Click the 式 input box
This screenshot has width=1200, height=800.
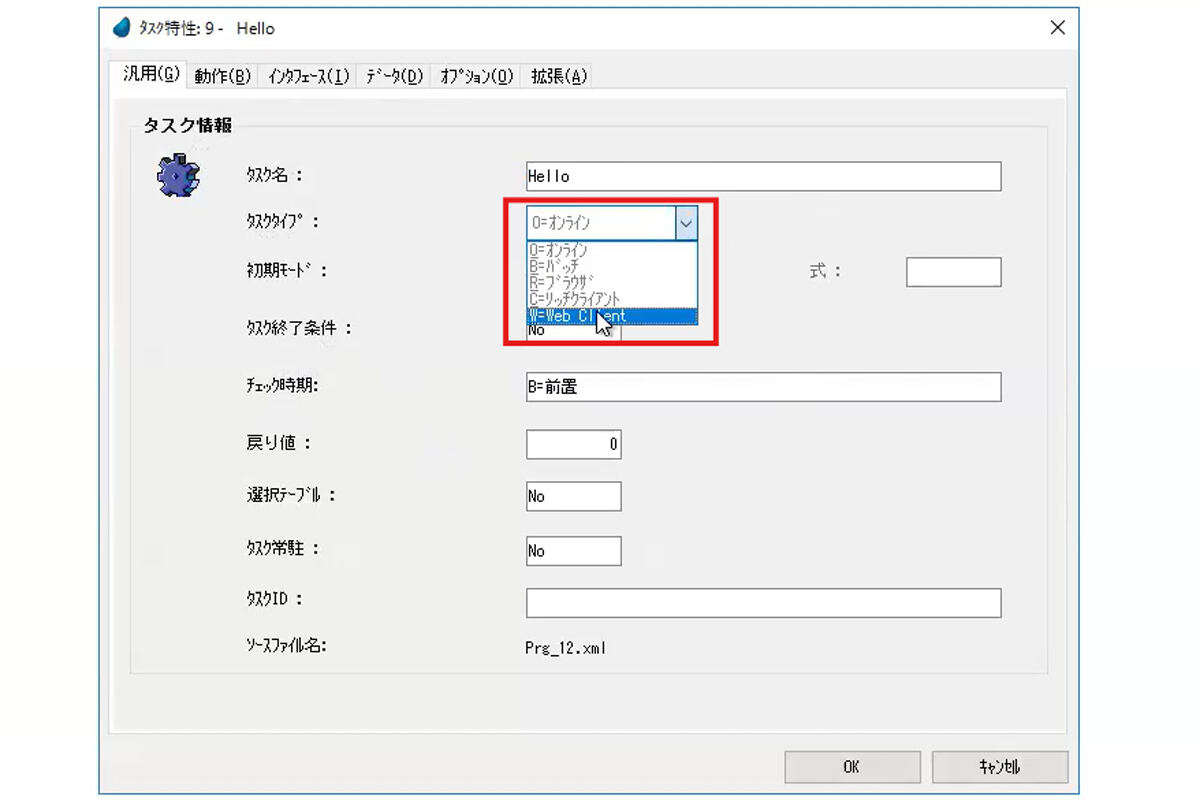953,272
